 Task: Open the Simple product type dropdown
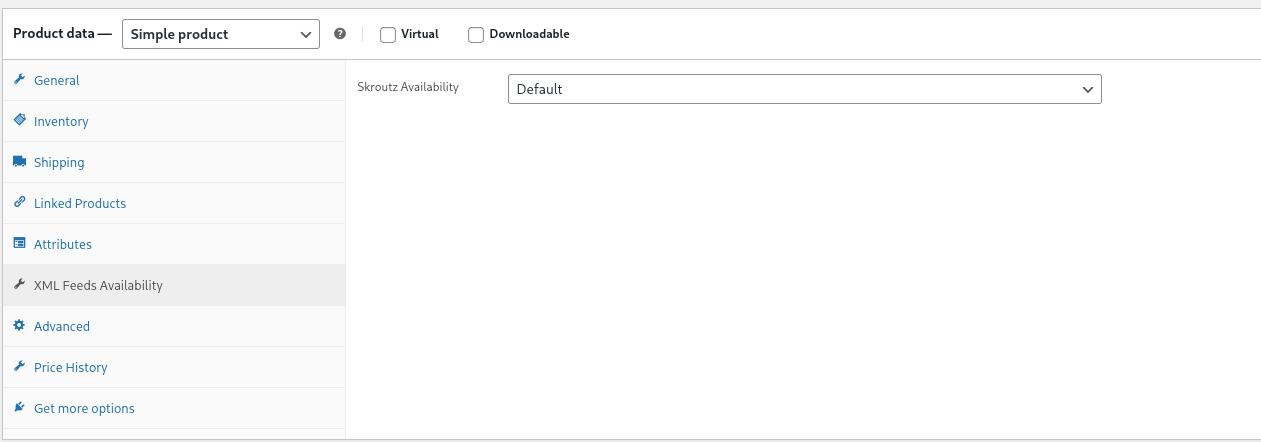(x=221, y=34)
